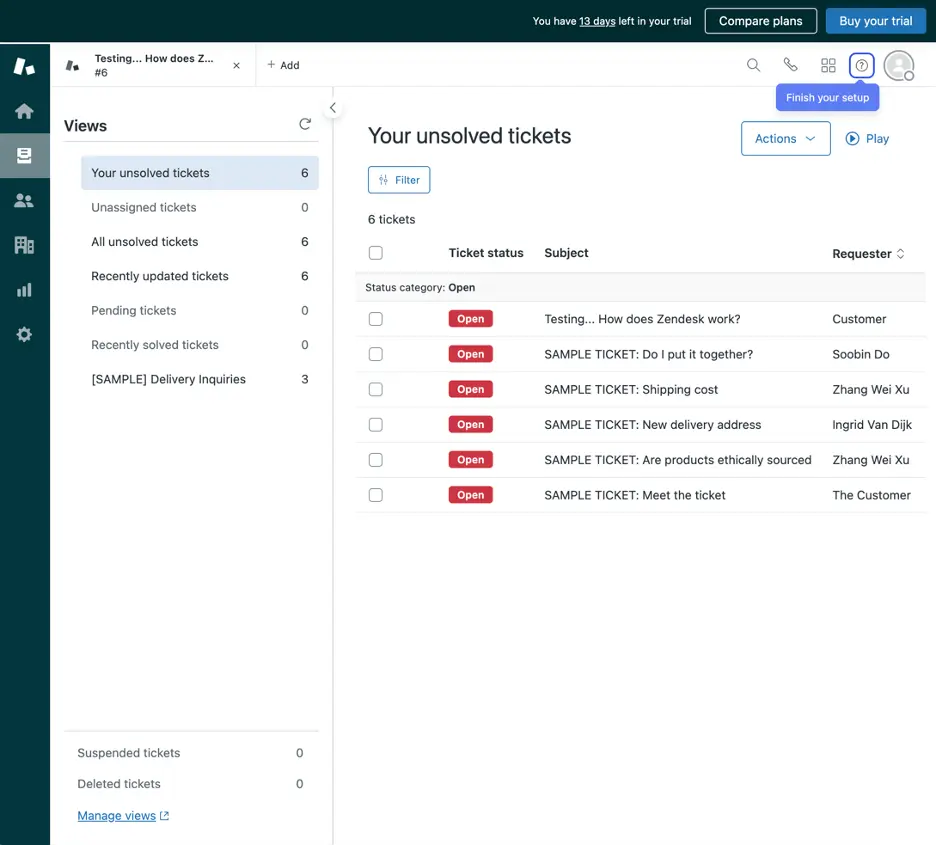Open the search icon in the top toolbar
Screen dimensions: 936x846
coord(753,64)
